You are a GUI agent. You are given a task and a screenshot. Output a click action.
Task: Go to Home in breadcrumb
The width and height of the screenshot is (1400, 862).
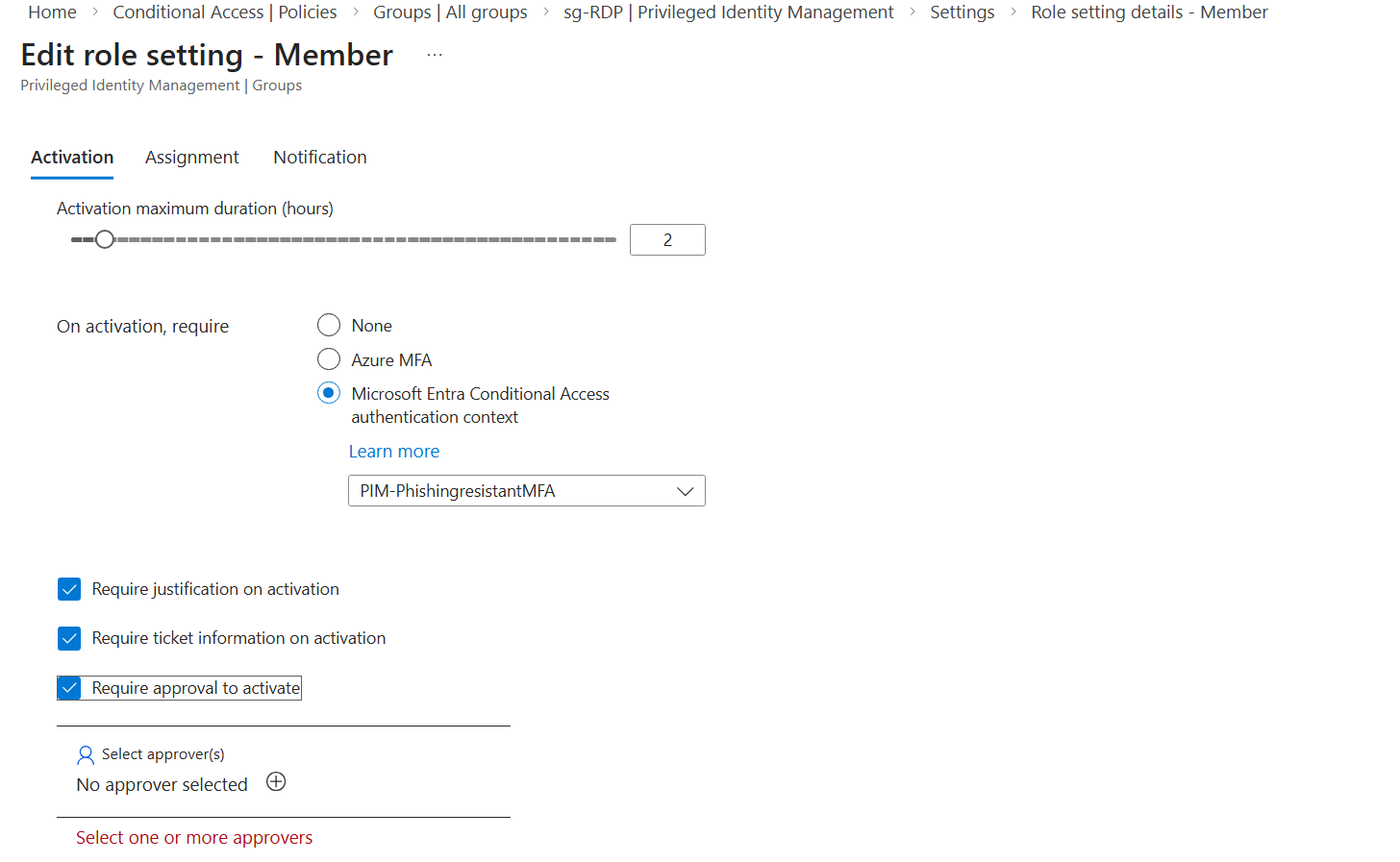(x=52, y=12)
